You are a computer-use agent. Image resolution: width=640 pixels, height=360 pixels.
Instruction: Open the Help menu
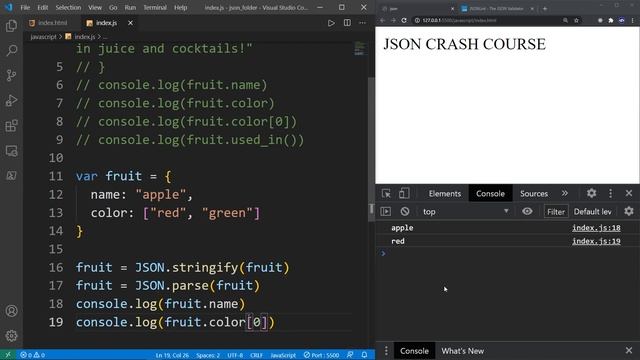click(180, 7)
